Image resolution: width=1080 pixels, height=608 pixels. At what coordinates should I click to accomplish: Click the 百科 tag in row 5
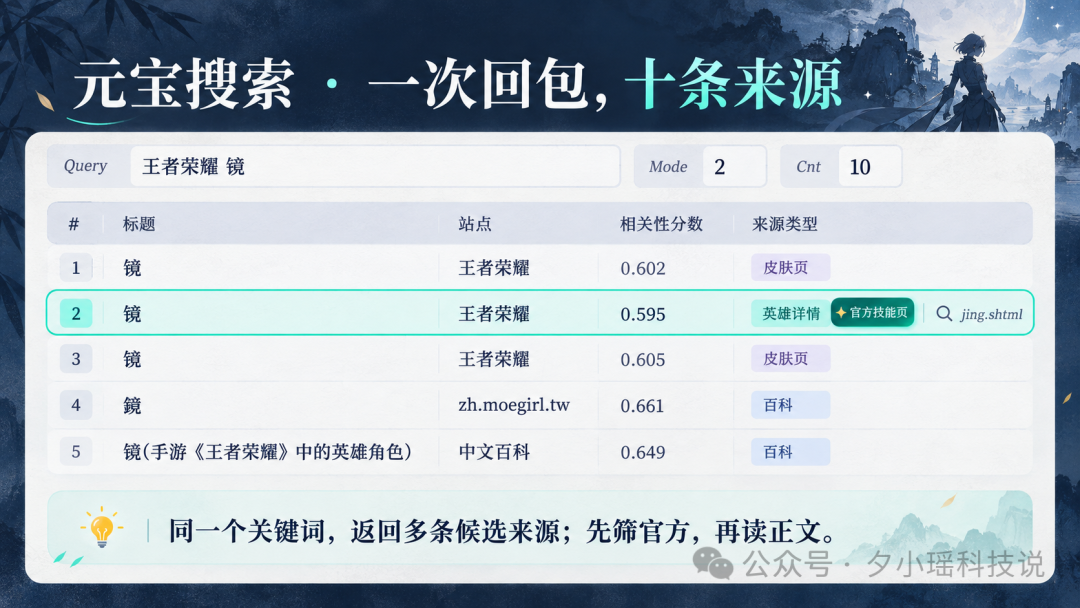point(790,452)
